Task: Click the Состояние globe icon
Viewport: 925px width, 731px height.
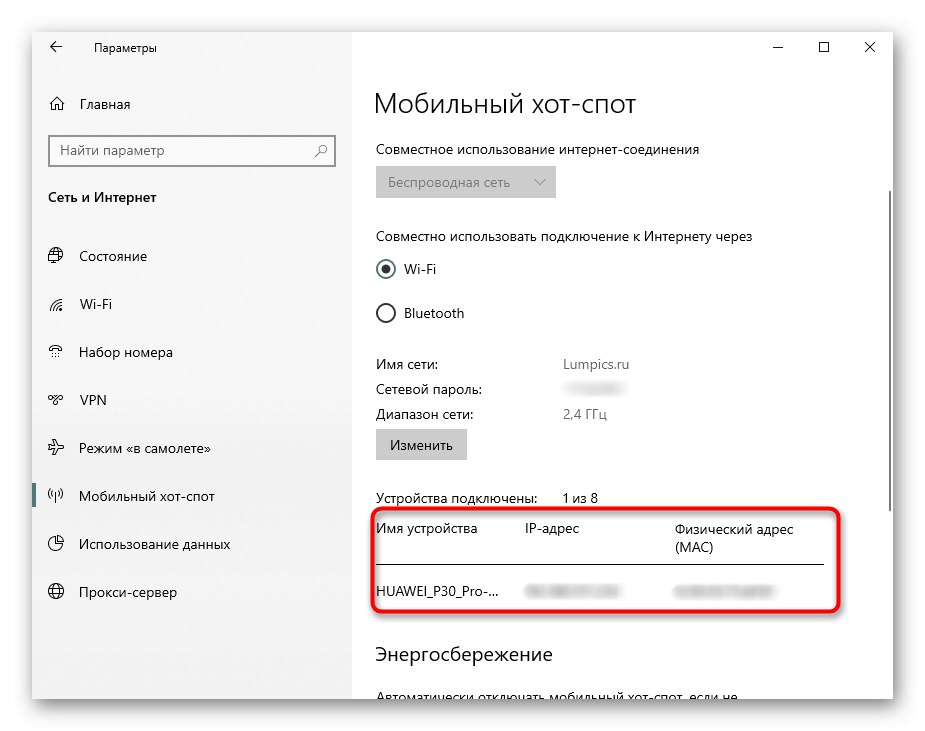Action: click(56, 256)
